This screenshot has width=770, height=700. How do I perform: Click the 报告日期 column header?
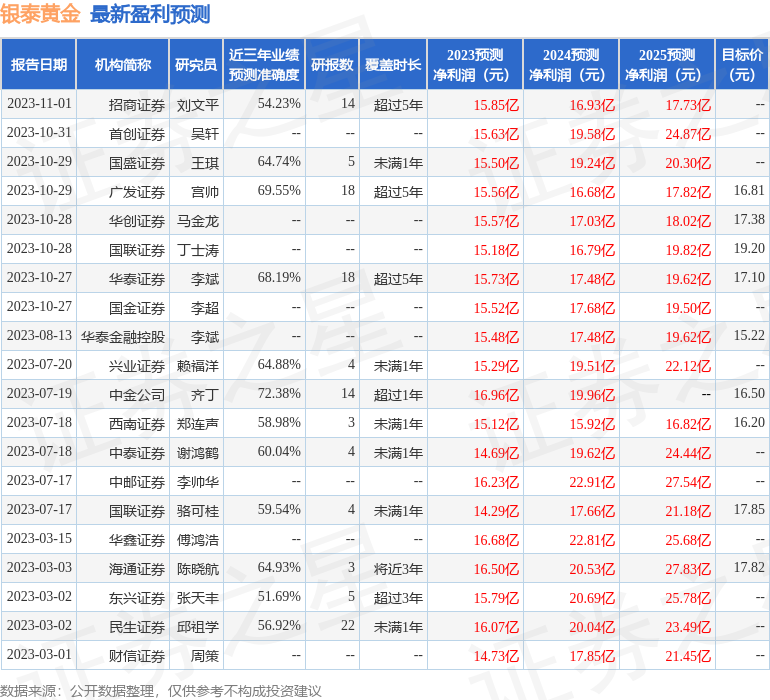click(39, 64)
